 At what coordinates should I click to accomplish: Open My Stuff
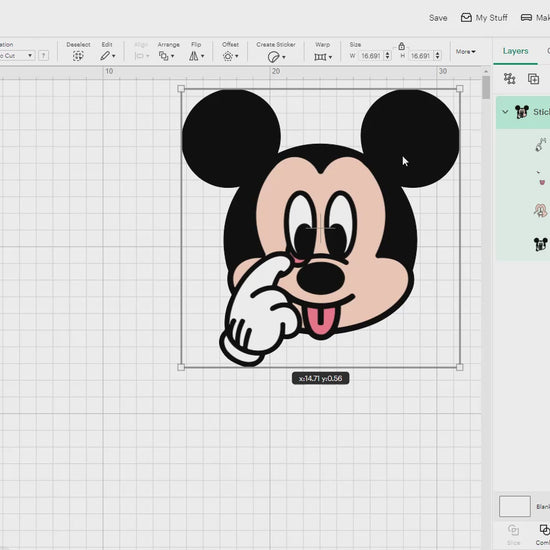(x=484, y=18)
